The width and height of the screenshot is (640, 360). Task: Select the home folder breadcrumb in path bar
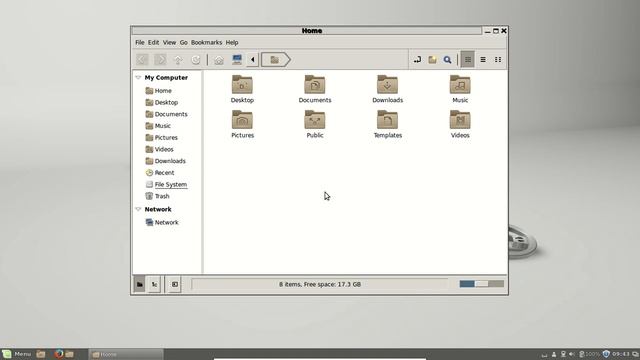276,60
